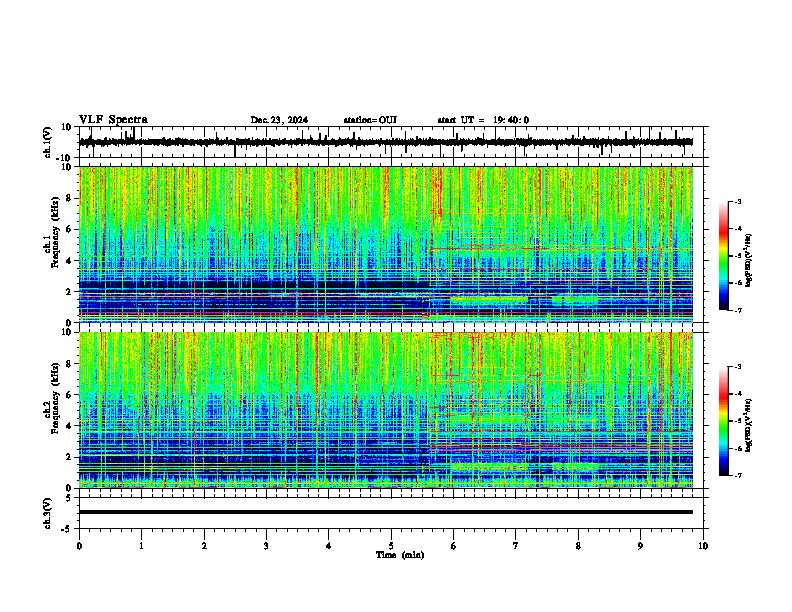Click the "9" tick on the time axis
Viewport: 792px width, 612px height.
pyautogui.click(x=640, y=546)
